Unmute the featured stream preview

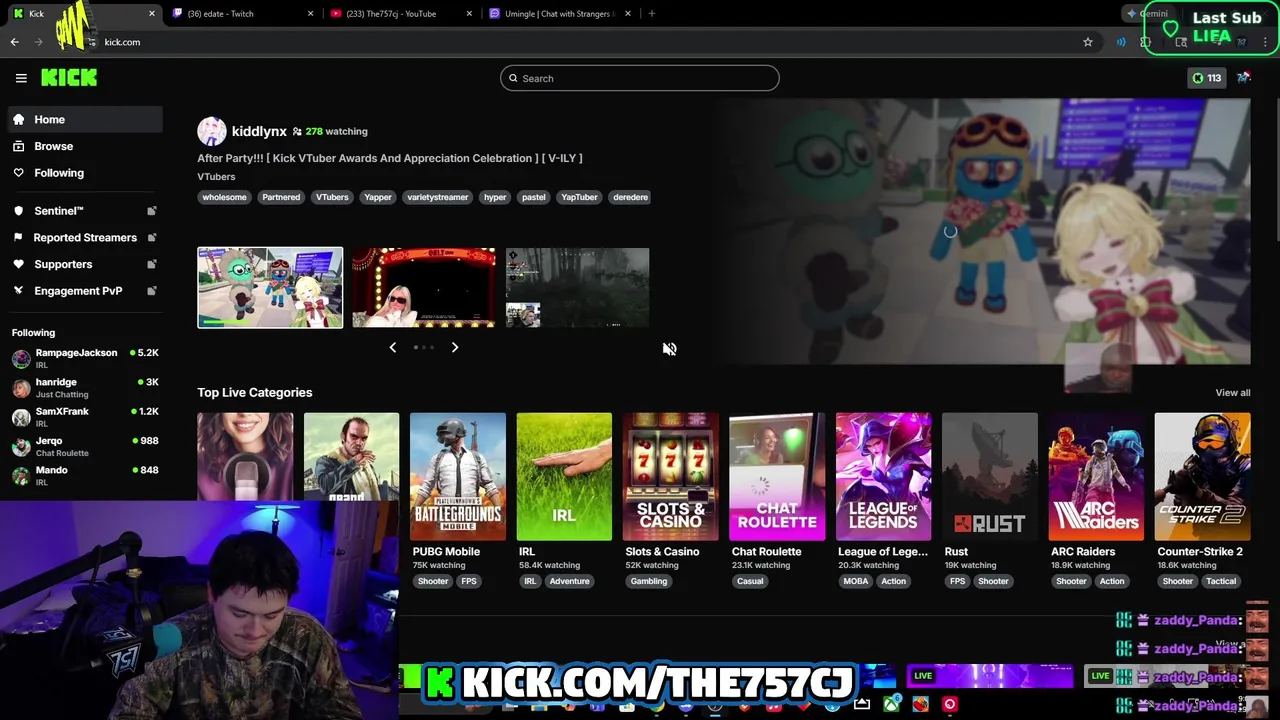point(669,349)
